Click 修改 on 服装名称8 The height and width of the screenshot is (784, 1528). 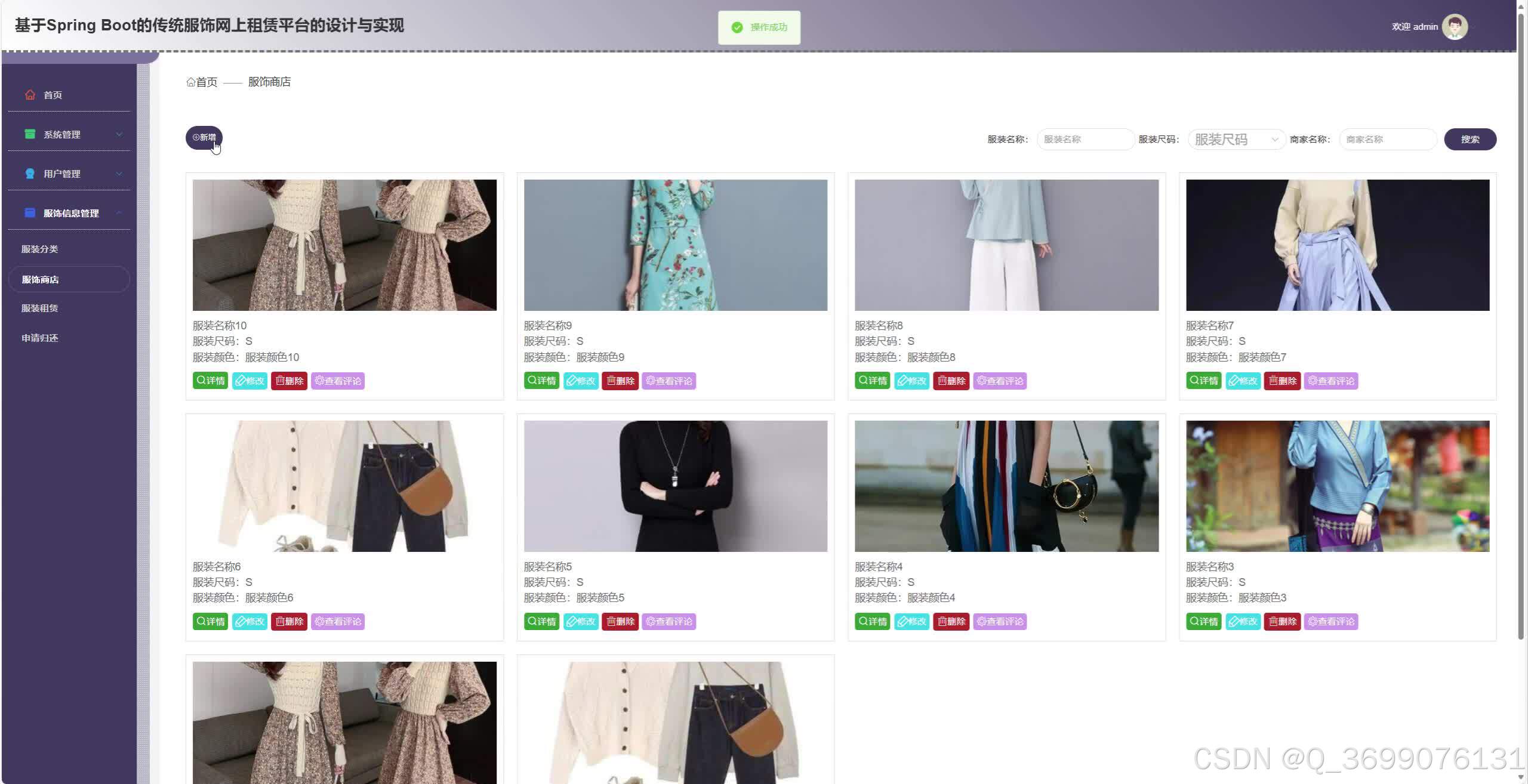pyautogui.click(x=911, y=381)
